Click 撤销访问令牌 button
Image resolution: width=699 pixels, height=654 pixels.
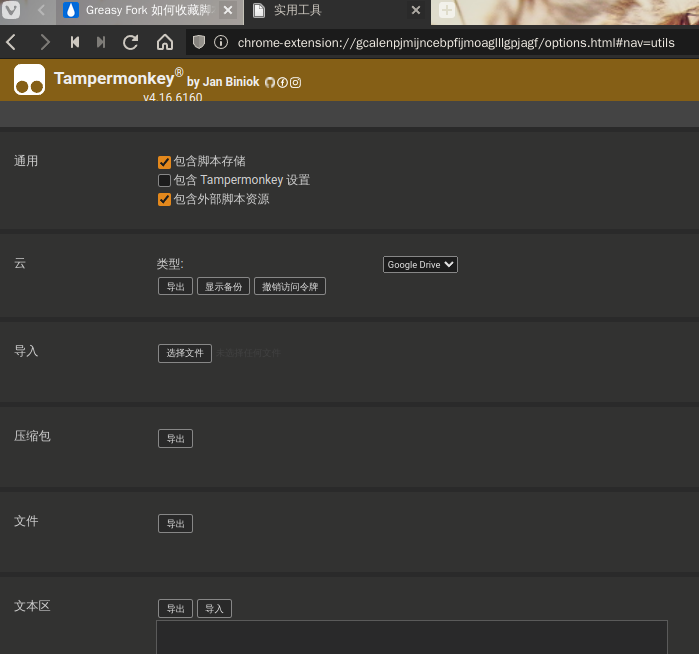[x=290, y=287]
